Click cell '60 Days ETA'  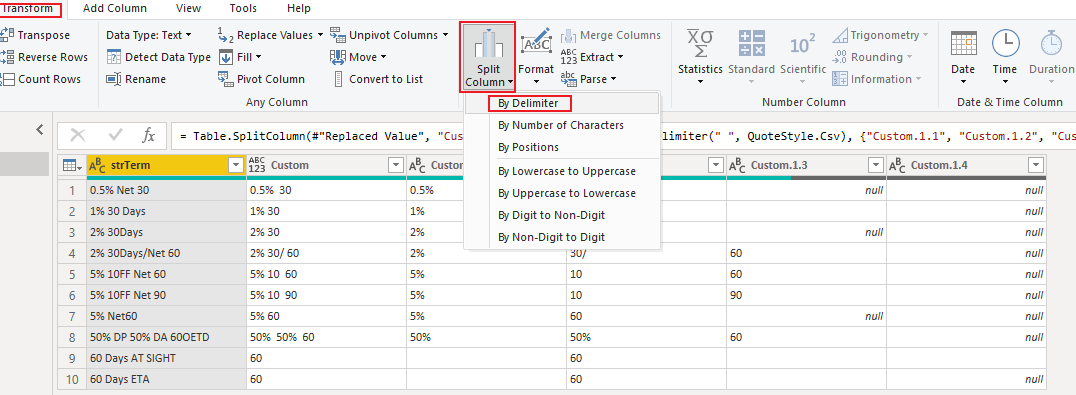coord(167,379)
